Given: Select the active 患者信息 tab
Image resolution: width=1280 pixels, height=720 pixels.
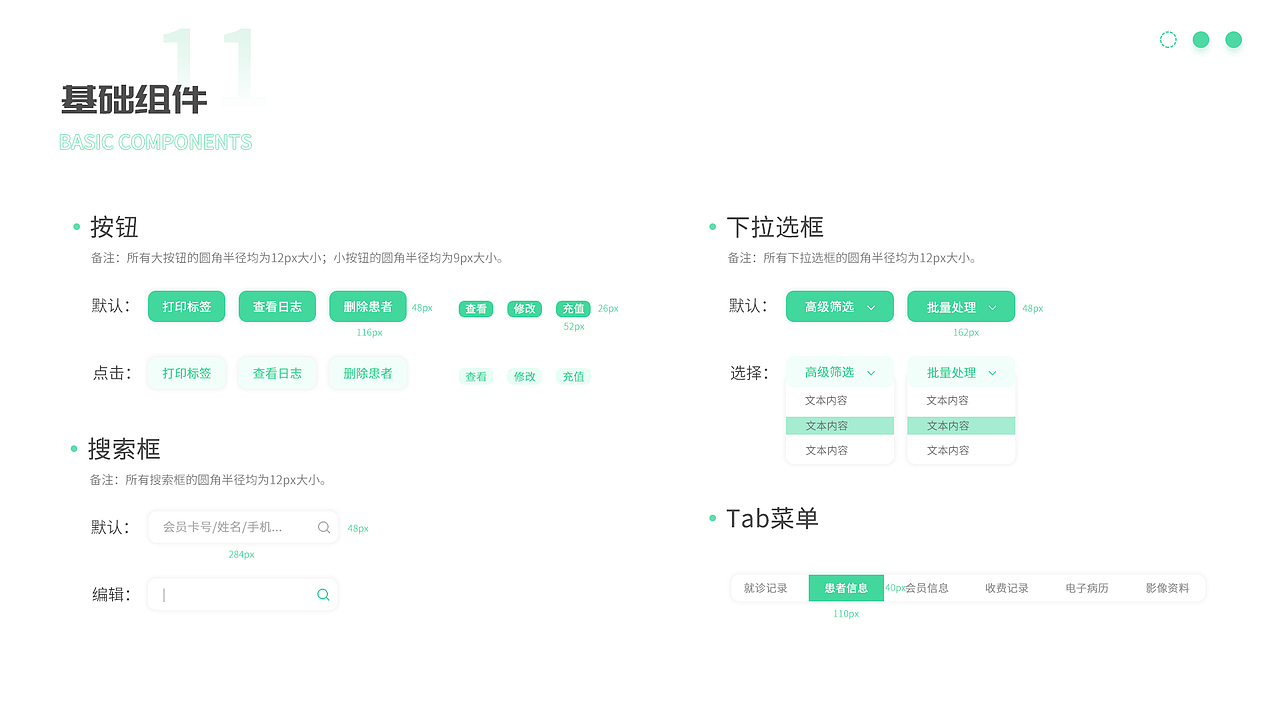Looking at the screenshot, I should [x=846, y=588].
